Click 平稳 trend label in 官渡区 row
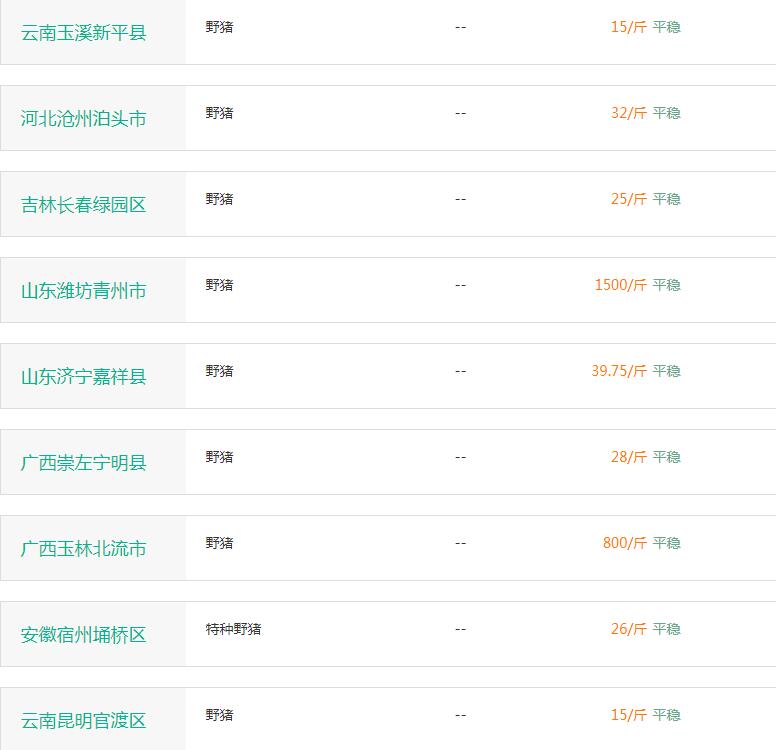This screenshot has height=750, width=776. click(x=666, y=715)
